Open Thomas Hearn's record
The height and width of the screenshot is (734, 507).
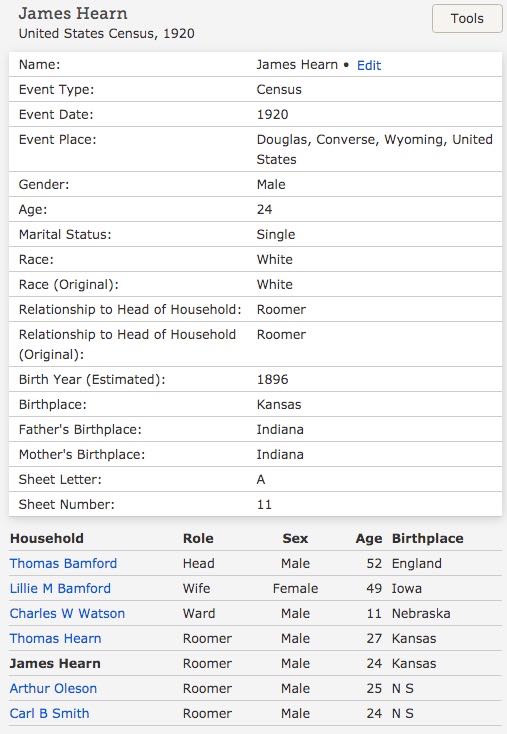56,639
